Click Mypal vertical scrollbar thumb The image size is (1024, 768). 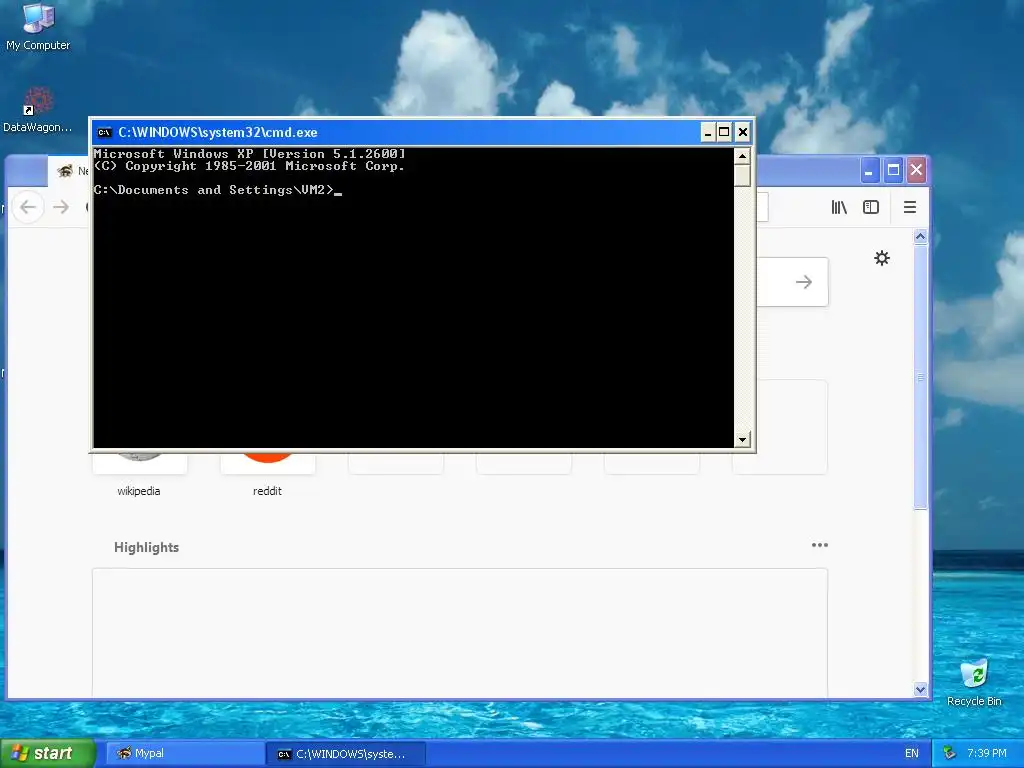point(920,377)
